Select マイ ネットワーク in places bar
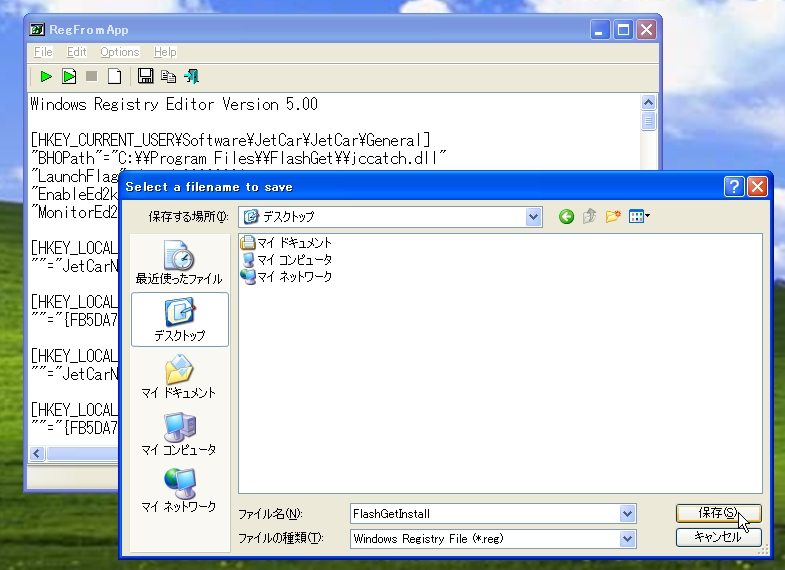This screenshot has width=785, height=570. click(x=179, y=490)
